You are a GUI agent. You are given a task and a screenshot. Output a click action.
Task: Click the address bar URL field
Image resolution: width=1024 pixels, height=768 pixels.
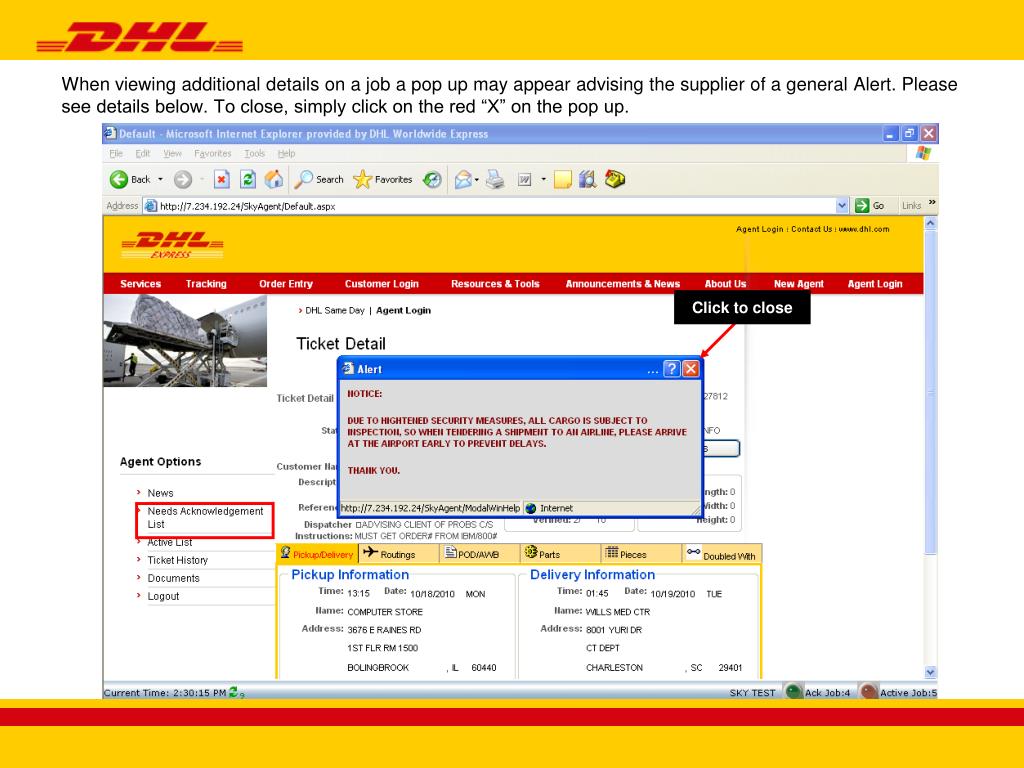coord(489,206)
